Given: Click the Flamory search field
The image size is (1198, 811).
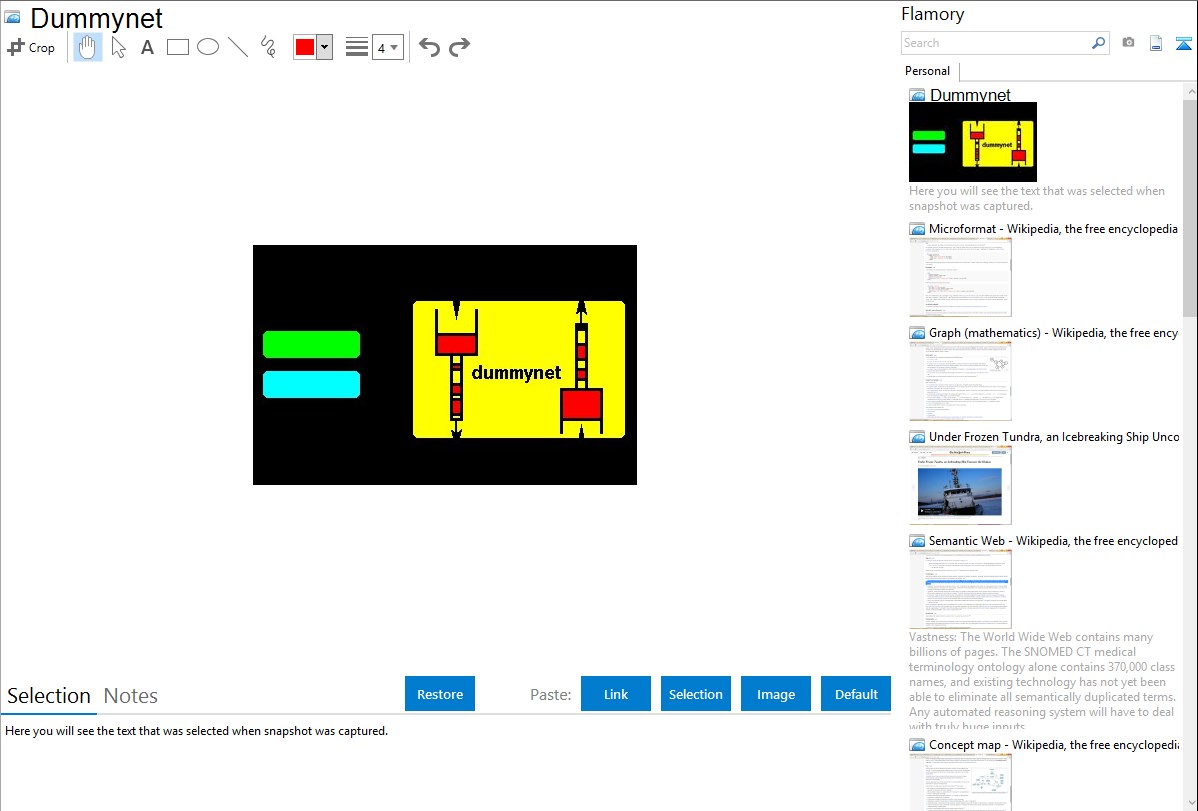Looking at the screenshot, I should click(996, 43).
